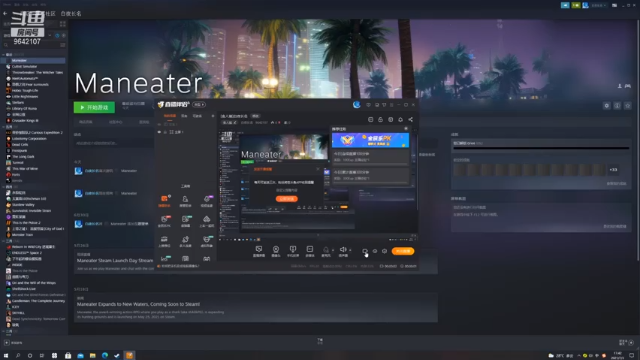Open the microphone settings icon in streaming toolbar
Screen dimensions: 640x360
coord(326,249)
